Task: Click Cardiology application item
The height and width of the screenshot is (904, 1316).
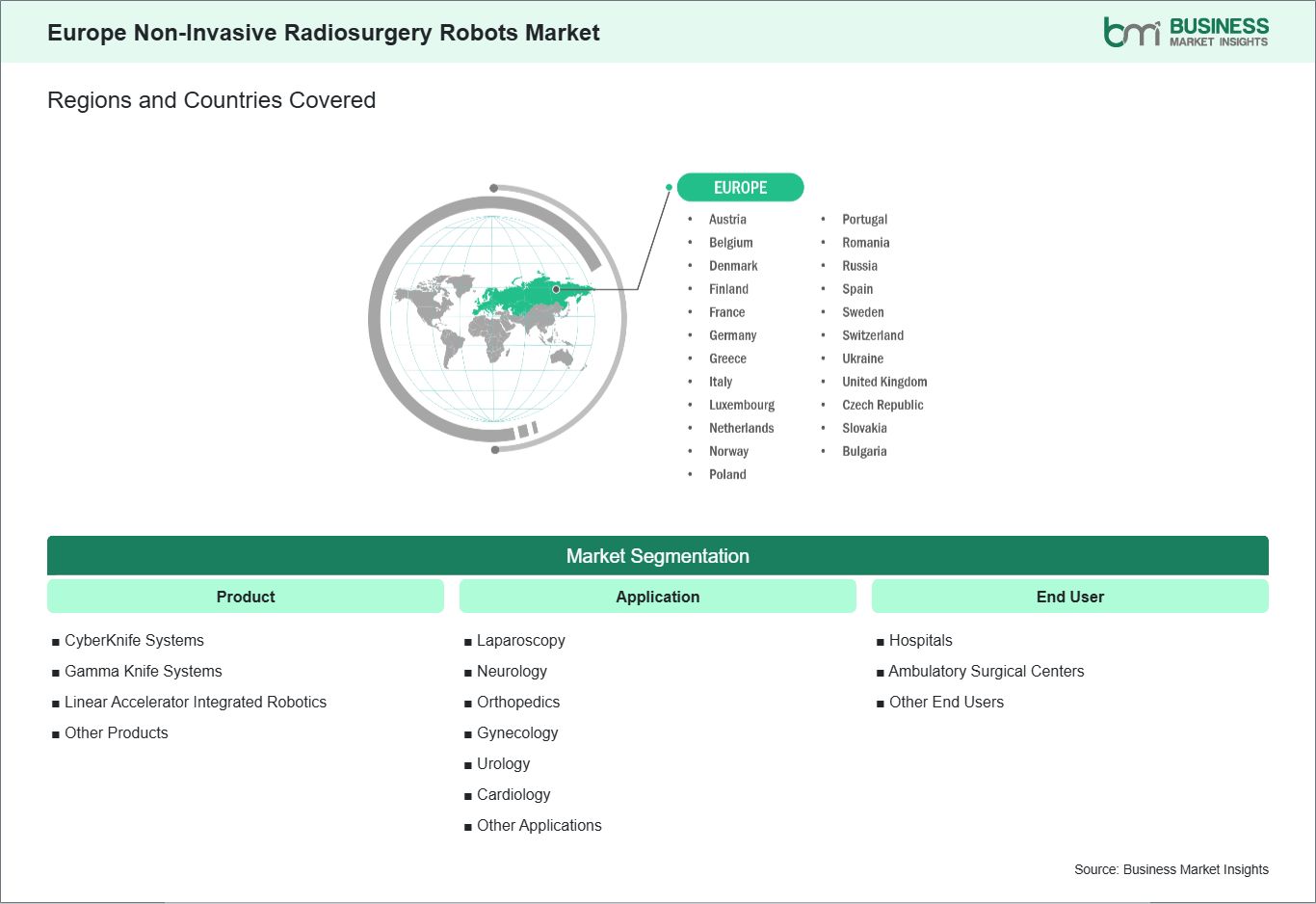Action: (x=513, y=795)
